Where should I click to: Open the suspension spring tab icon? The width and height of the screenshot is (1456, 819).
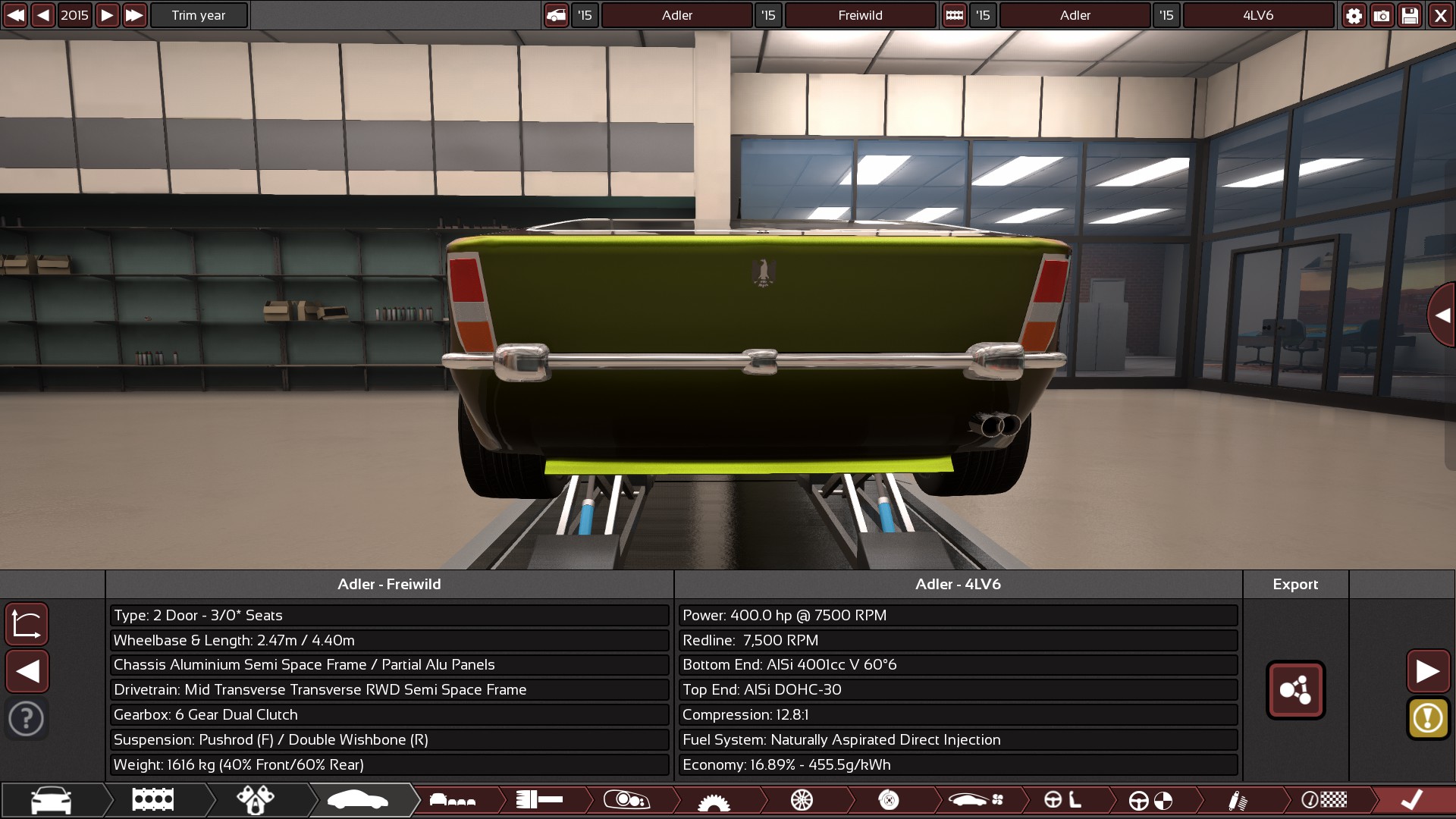1238,800
